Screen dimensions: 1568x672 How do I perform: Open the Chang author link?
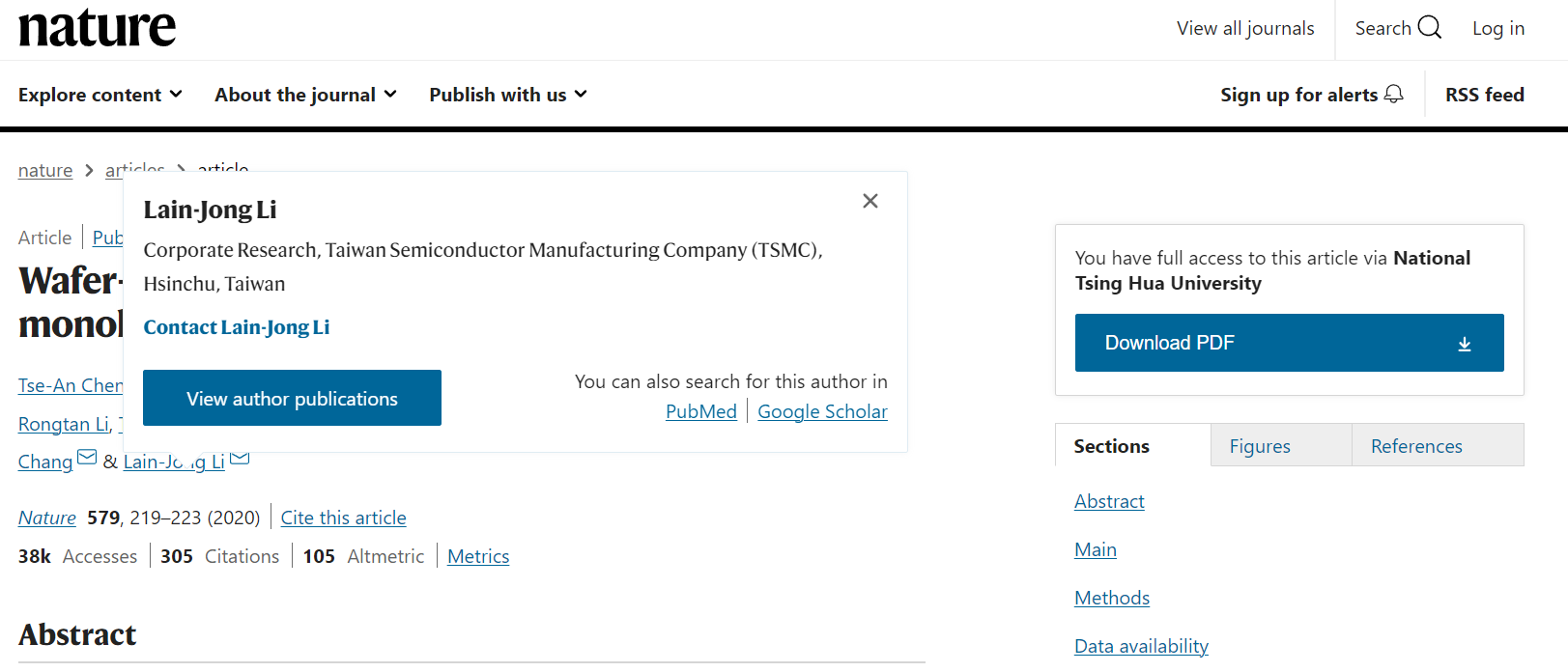pyautogui.click(x=45, y=462)
